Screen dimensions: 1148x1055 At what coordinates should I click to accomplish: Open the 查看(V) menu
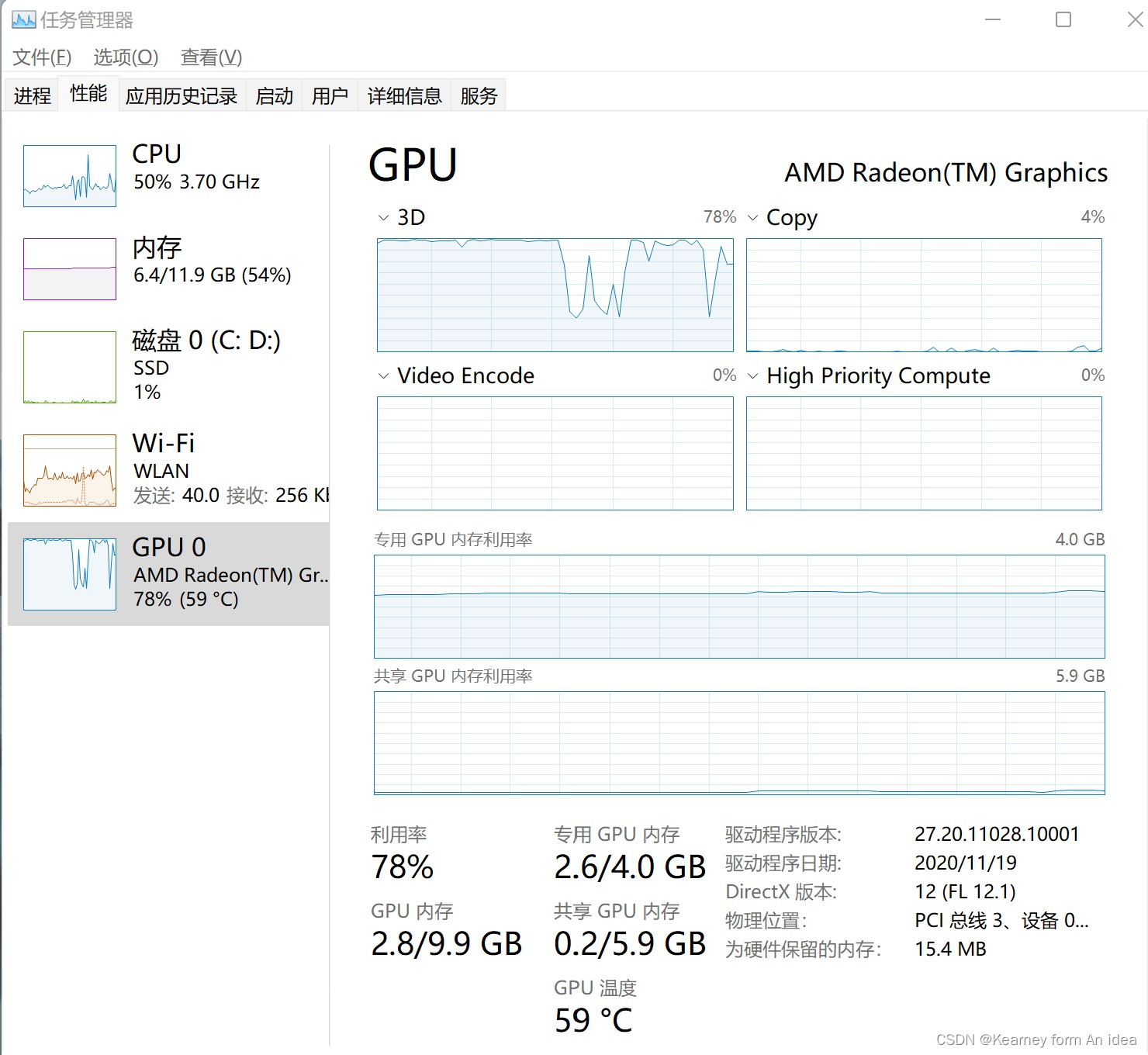tap(211, 57)
